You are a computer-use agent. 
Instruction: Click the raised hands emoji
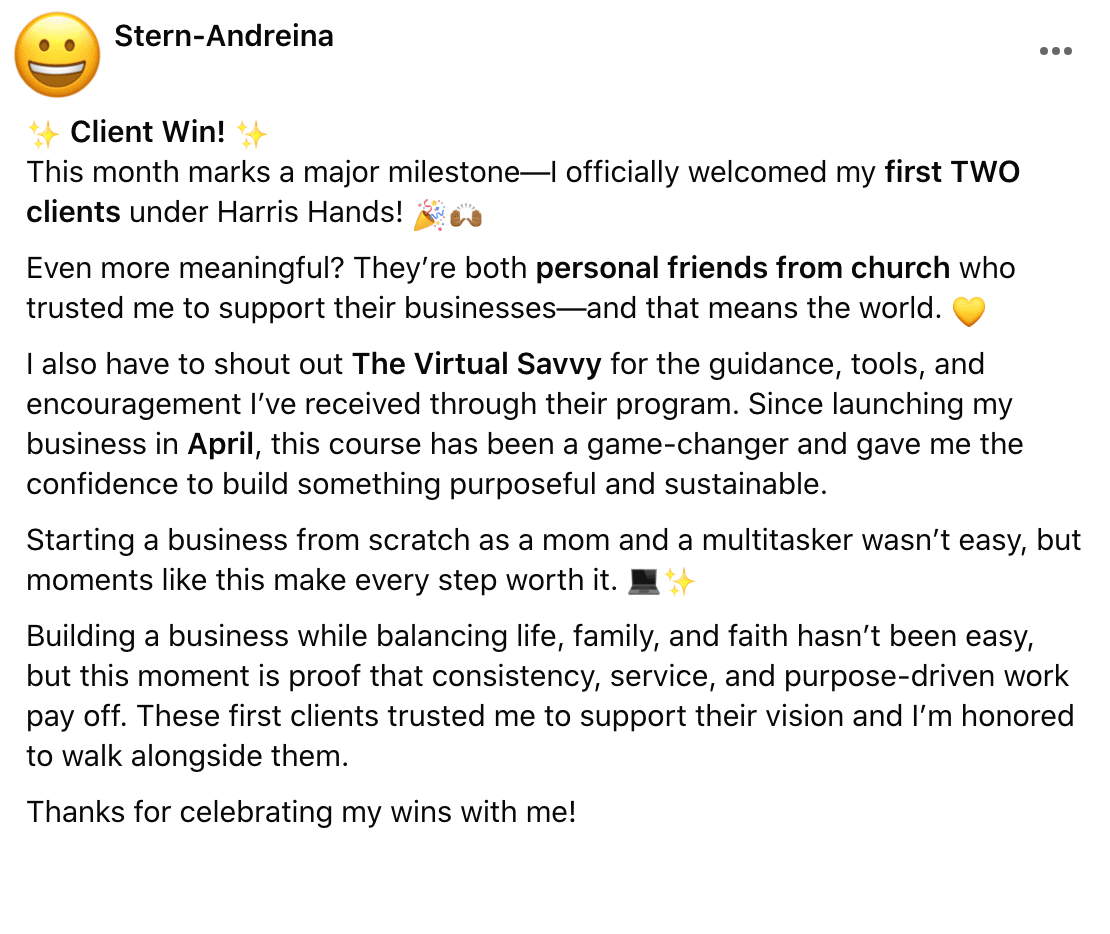[466, 214]
